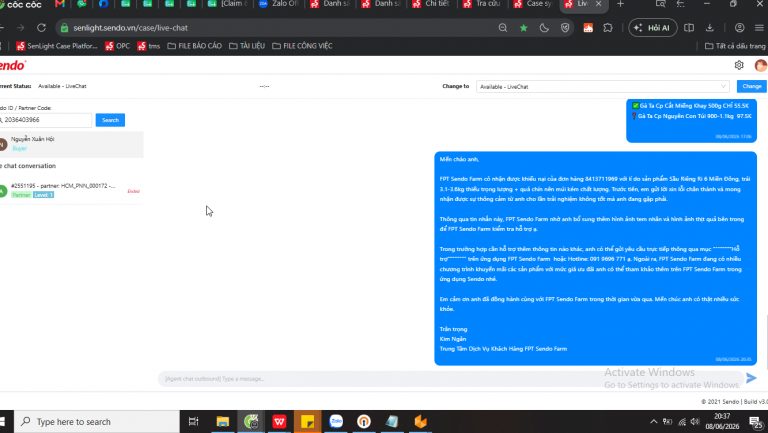768x433 pixels.
Task: Click the blue Change button
Action: [x=752, y=86]
